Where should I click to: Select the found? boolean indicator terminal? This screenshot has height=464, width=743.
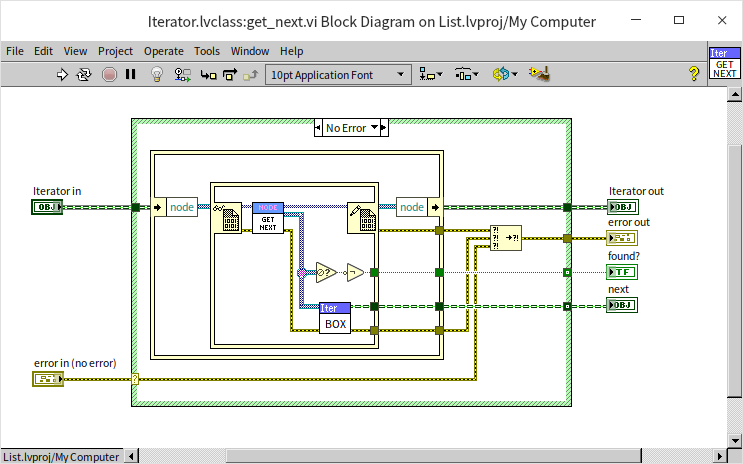click(x=621, y=271)
